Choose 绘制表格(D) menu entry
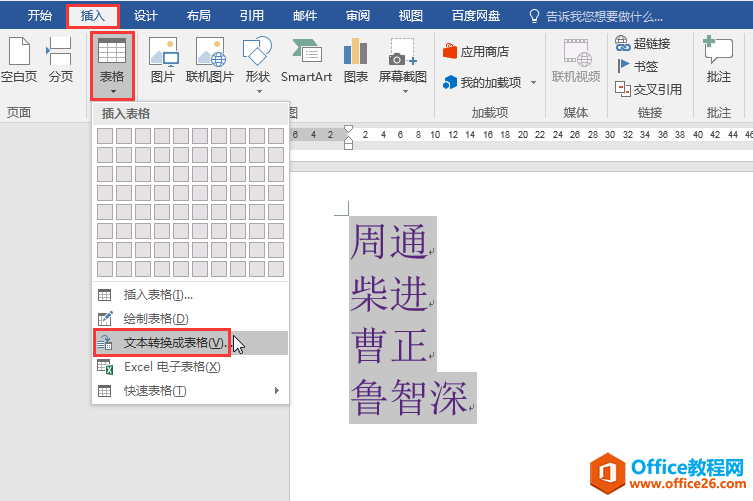Screen dimensions: 753x501 click(x=191, y=318)
